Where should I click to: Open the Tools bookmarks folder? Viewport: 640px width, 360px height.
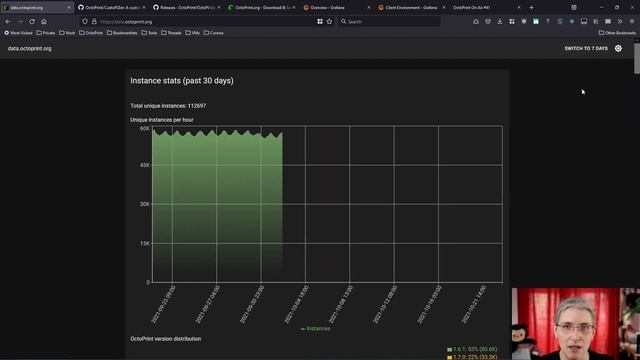click(x=149, y=33)
